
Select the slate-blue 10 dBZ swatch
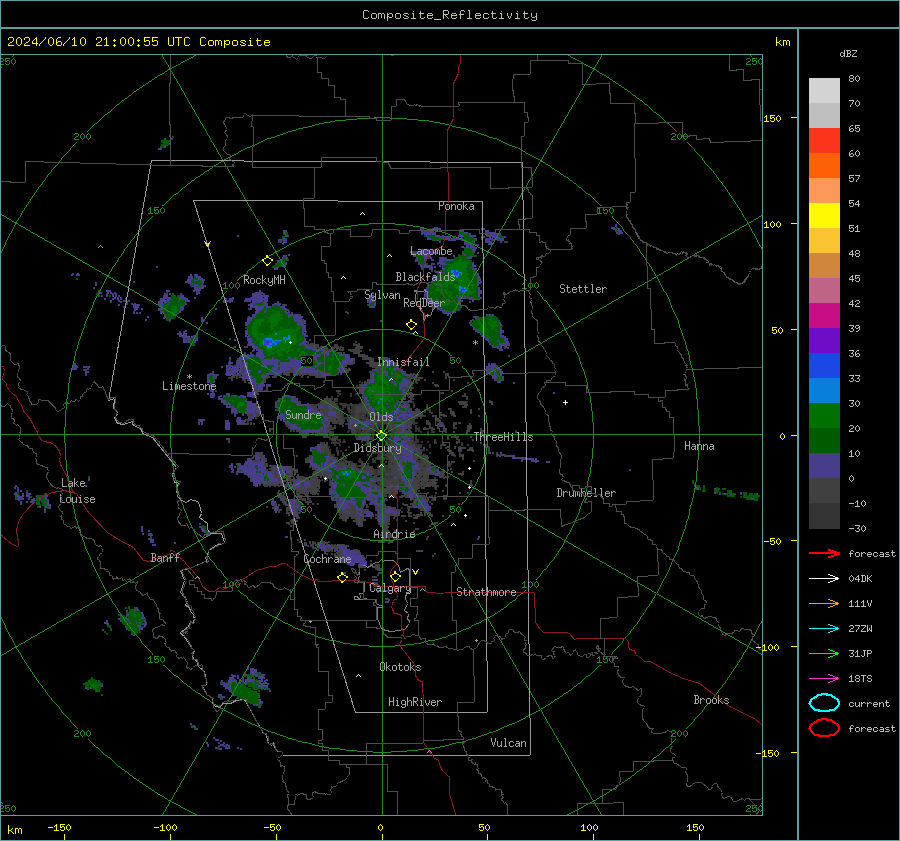[x=824, y=465]
